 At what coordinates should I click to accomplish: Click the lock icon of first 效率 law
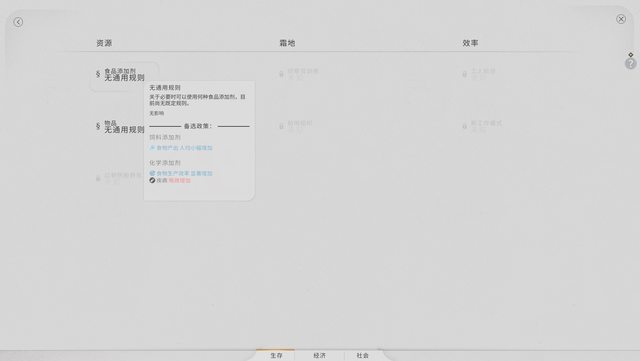pos(464,74)
